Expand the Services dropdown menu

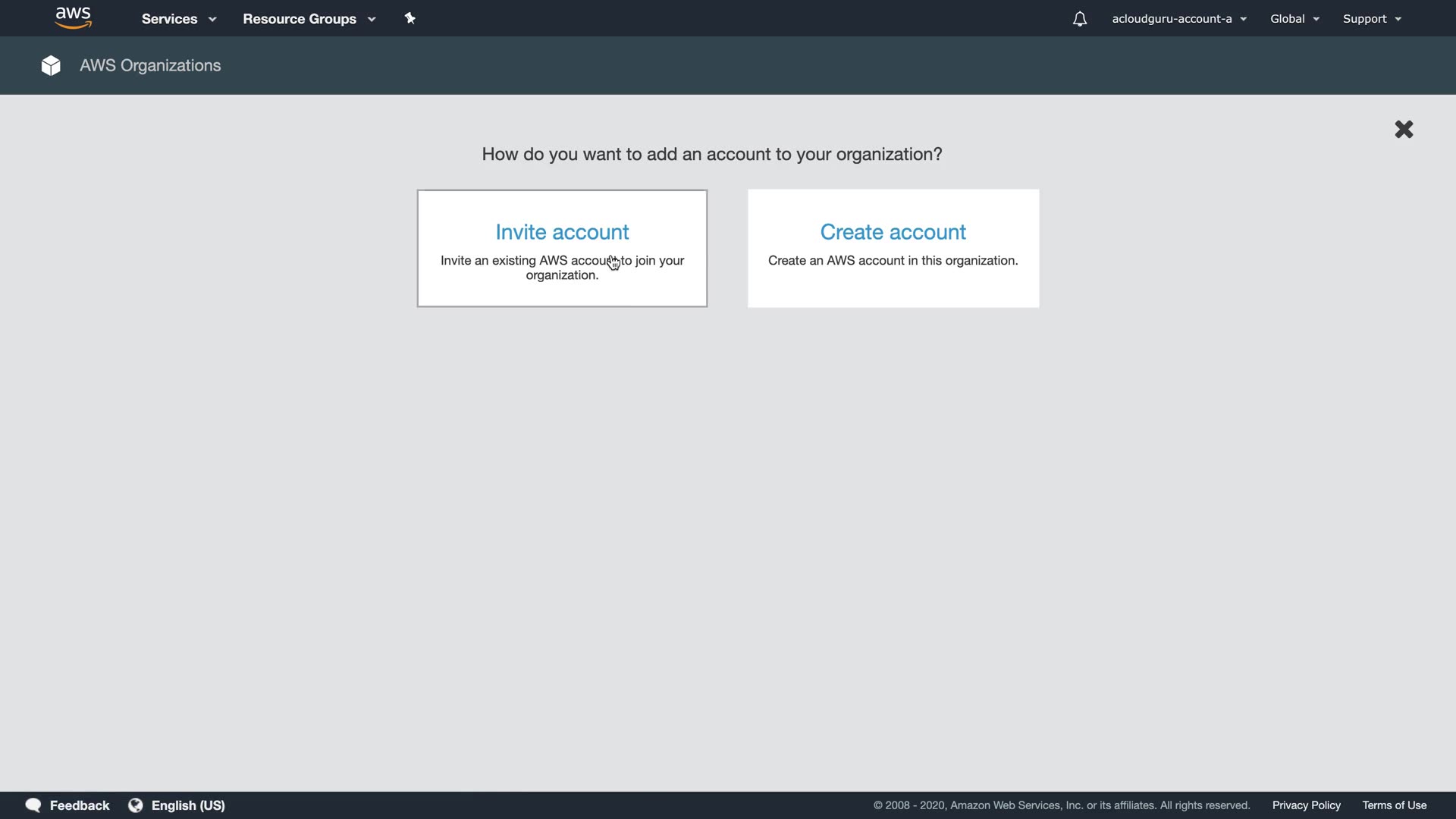point(179,19)
